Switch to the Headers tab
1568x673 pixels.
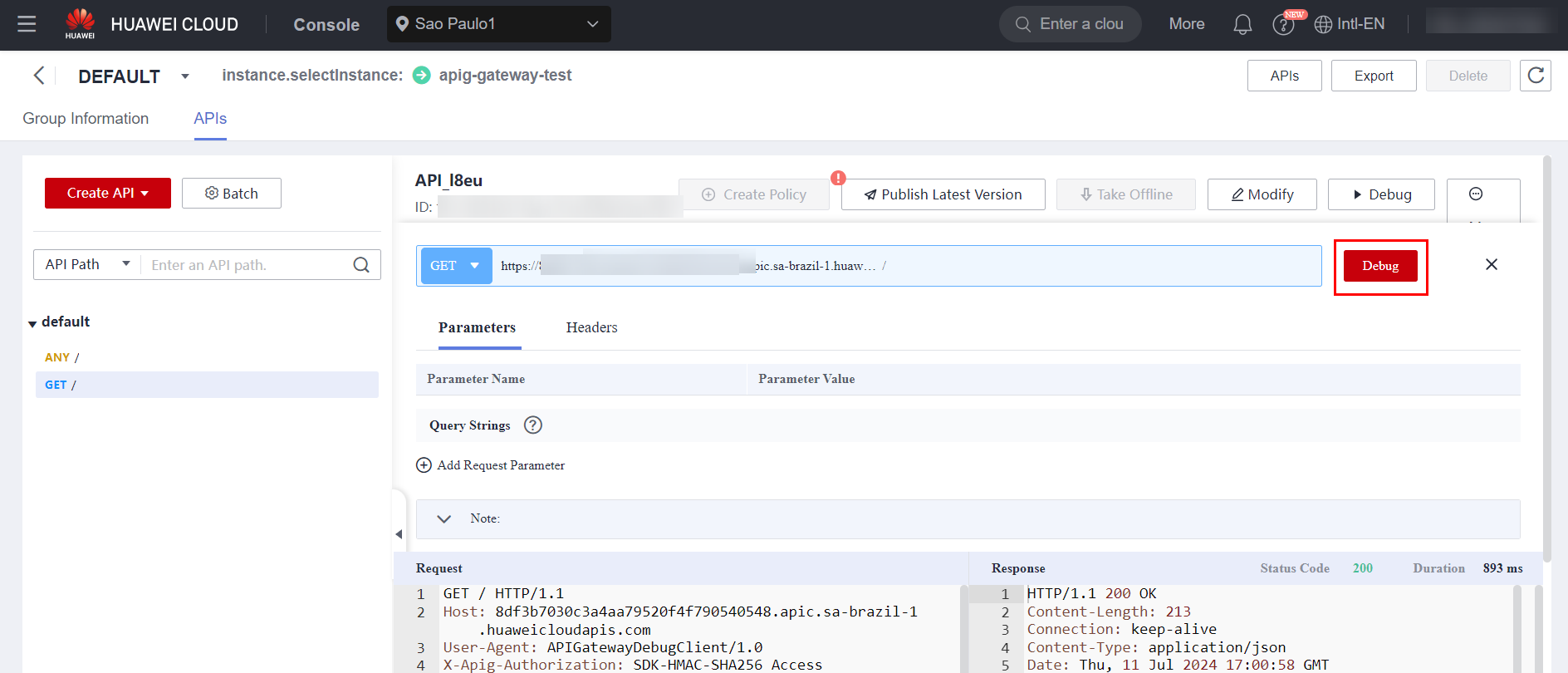(591, 327)
